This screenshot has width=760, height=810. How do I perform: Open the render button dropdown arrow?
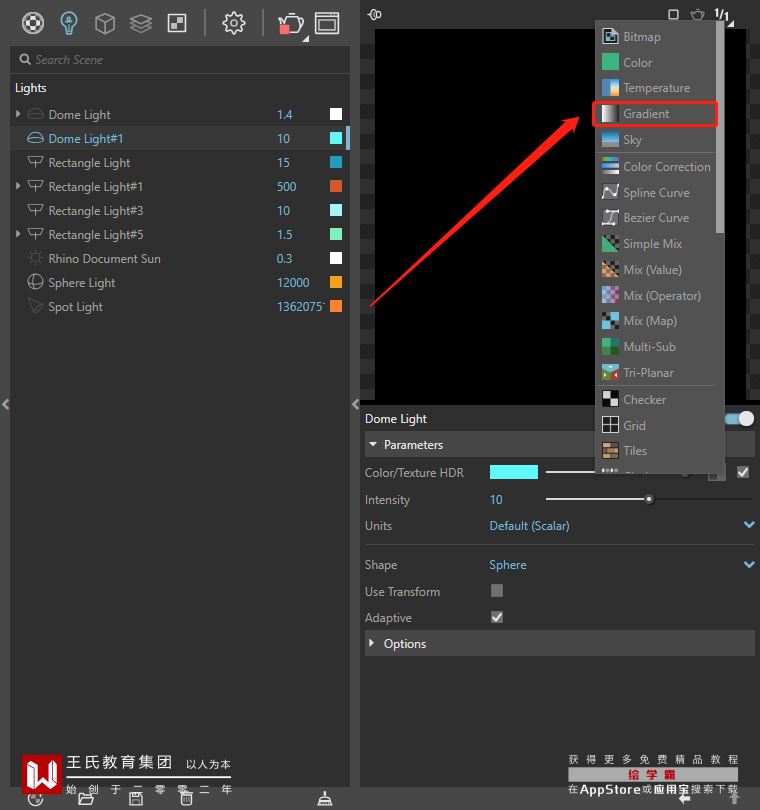[x=306, y=39]
